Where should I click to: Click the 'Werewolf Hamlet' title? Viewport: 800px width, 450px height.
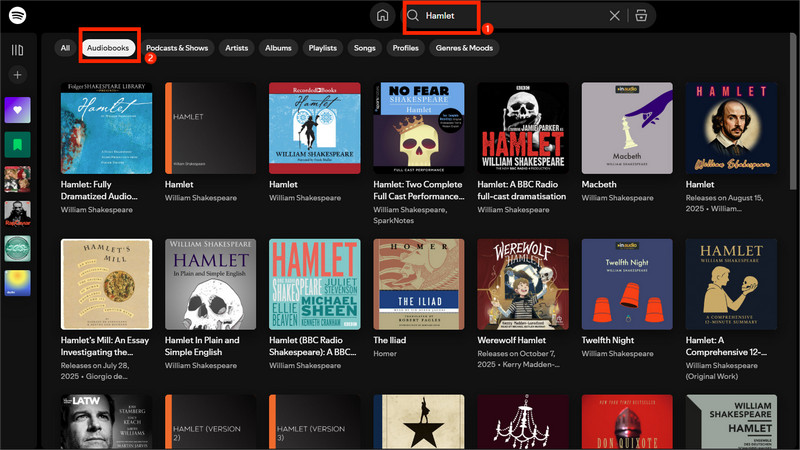click(x=512, y=340)
